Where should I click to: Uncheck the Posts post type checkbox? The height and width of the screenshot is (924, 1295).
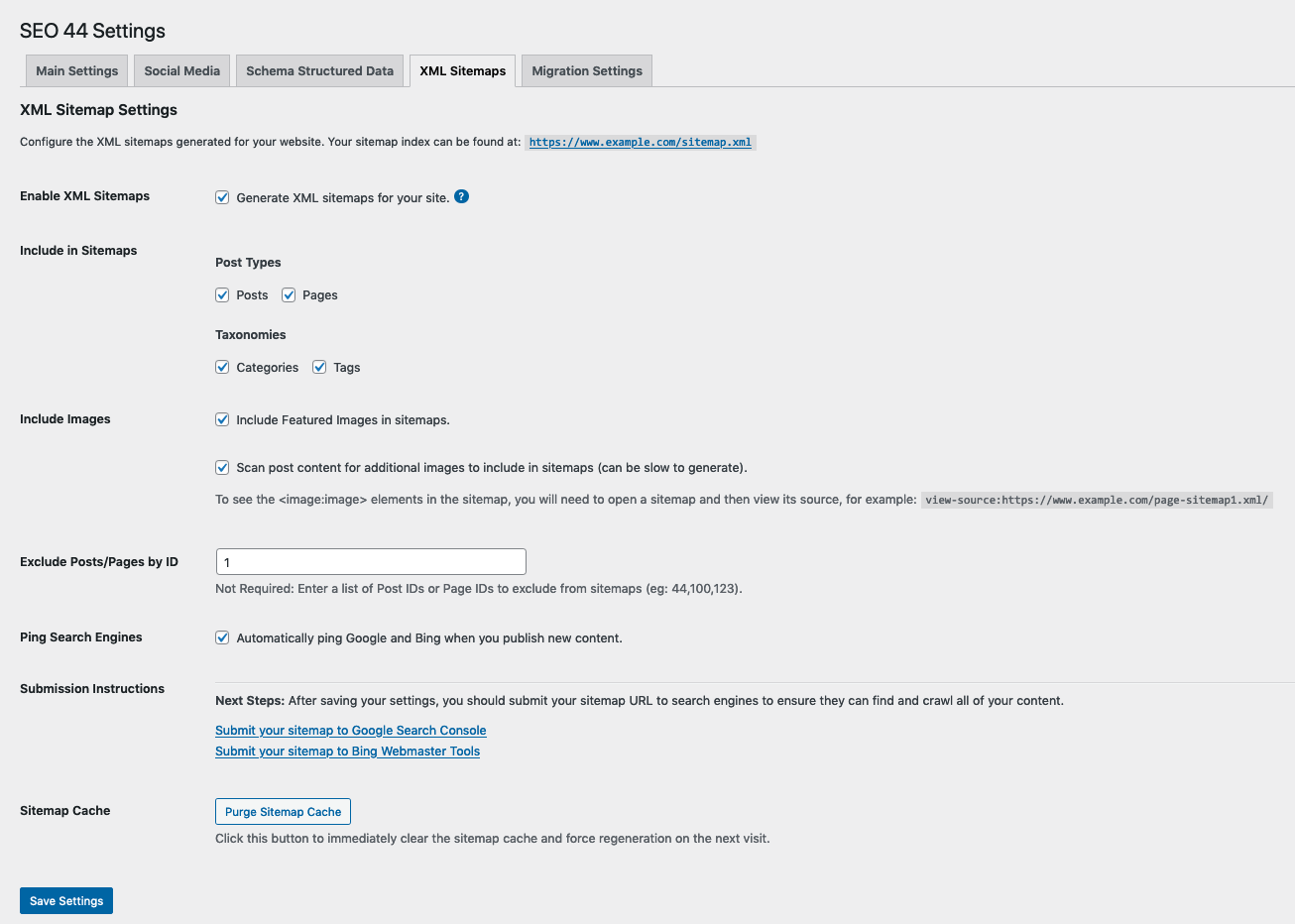[223, 295]
